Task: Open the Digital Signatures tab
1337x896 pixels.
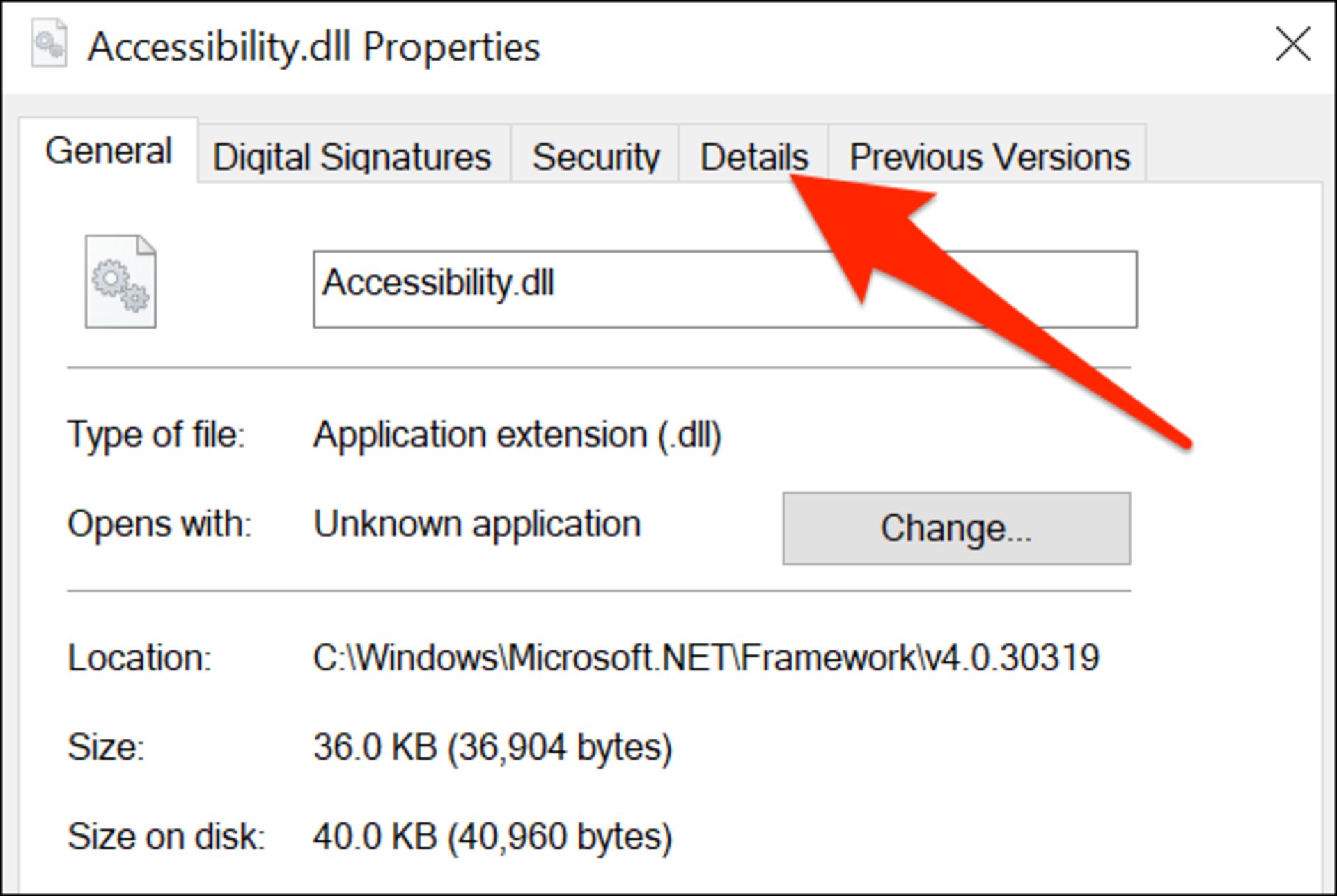Action: [351, 155]
